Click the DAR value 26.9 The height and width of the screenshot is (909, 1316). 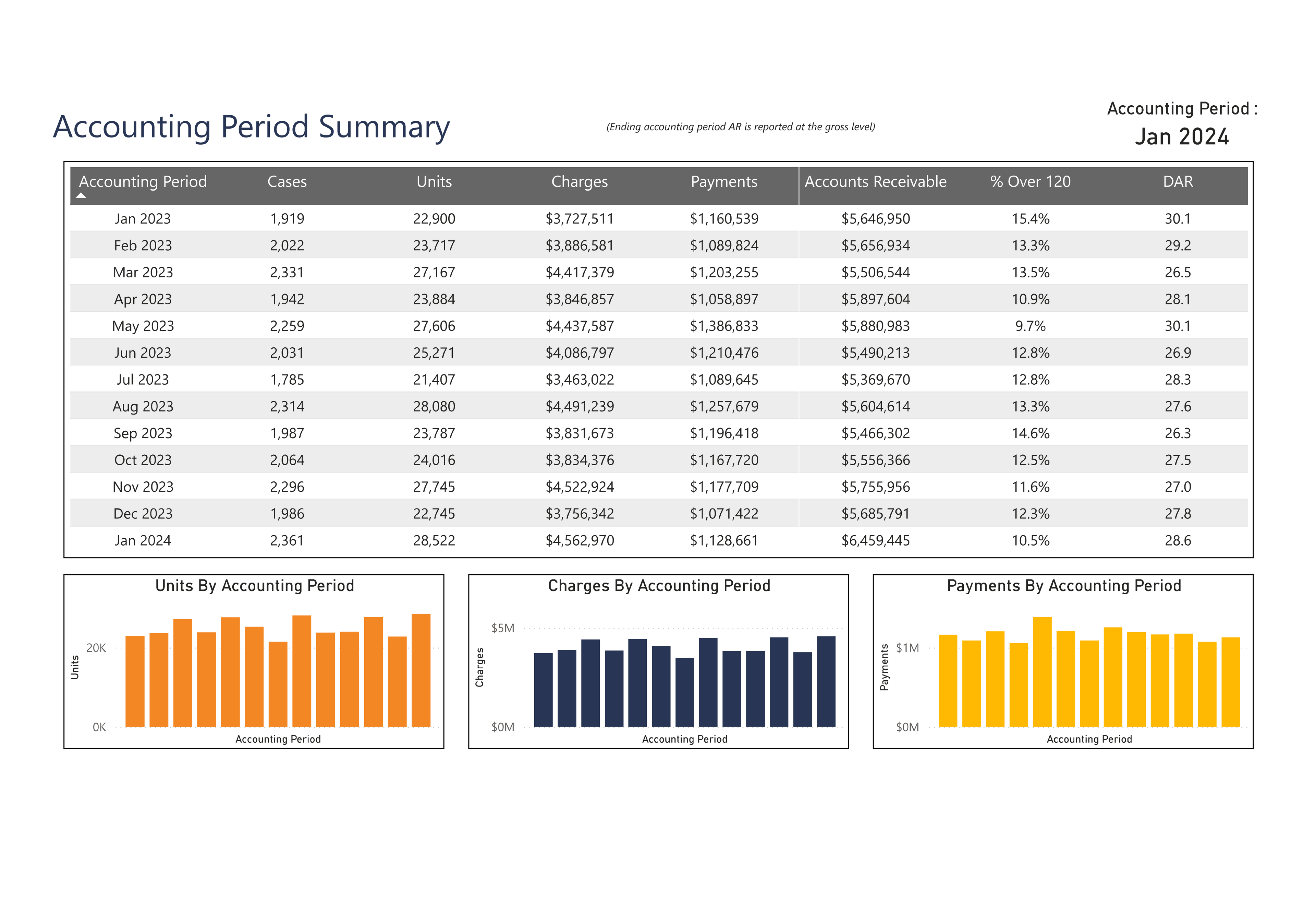pos(1178,352)
